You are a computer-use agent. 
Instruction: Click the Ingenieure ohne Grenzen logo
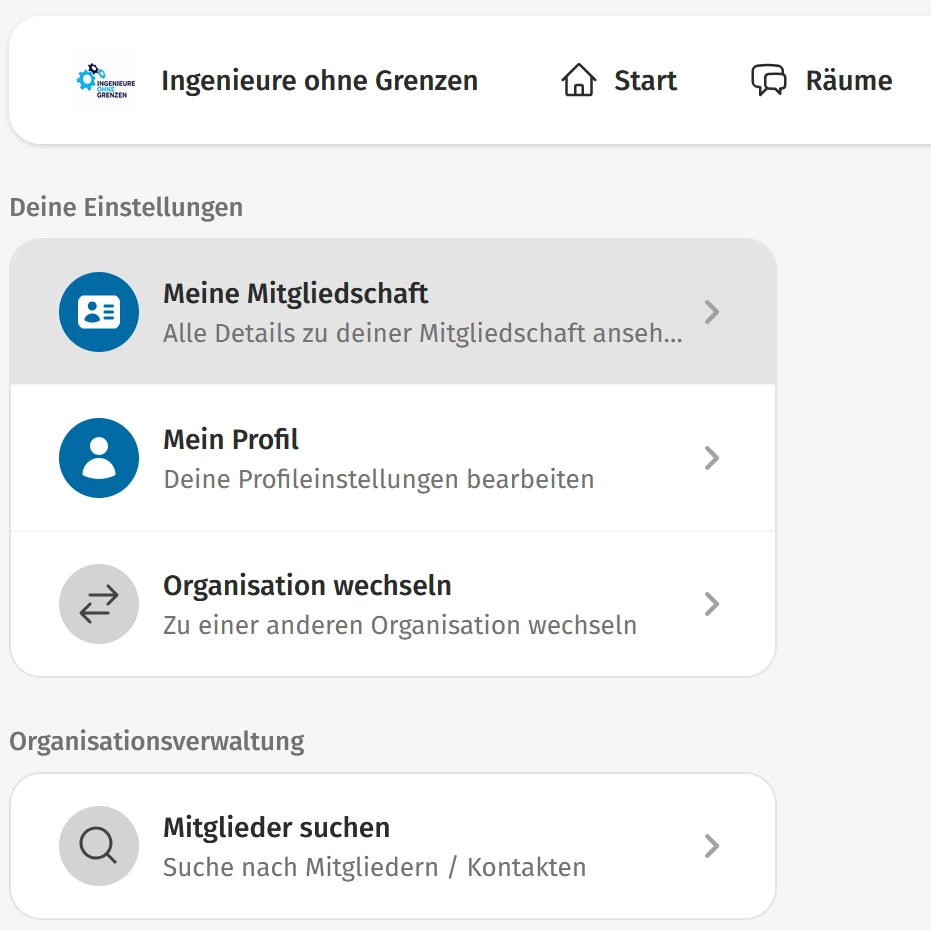[105, 80]
